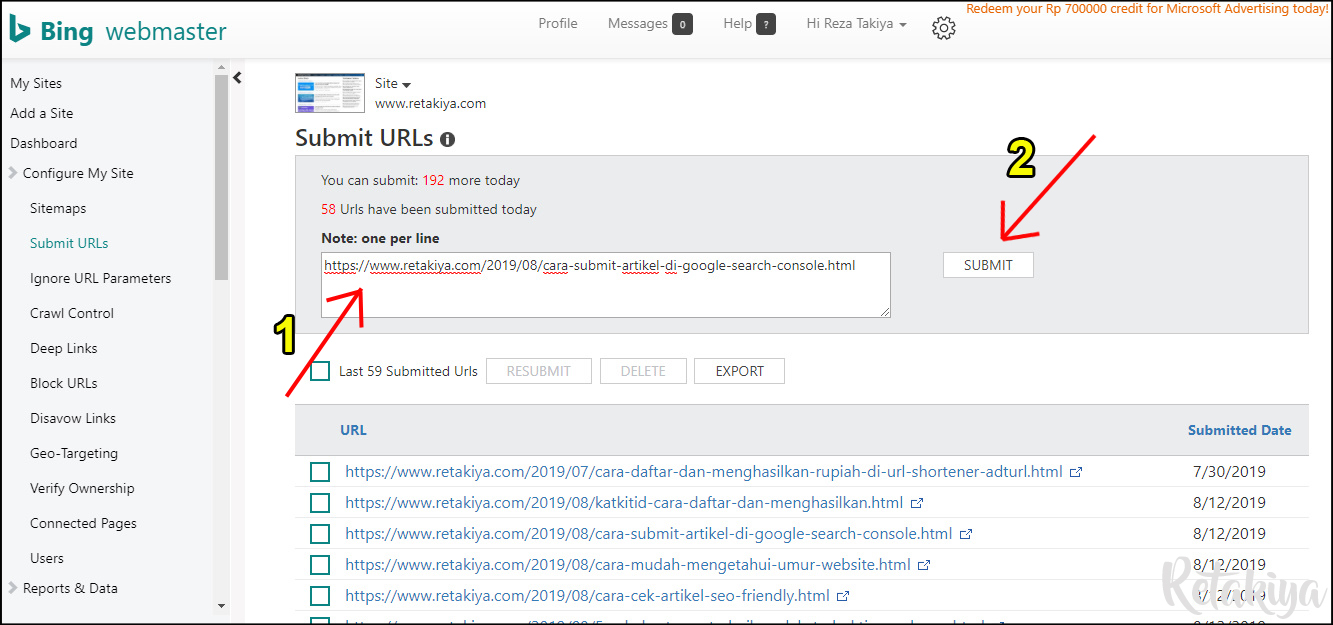
Task: Click the retakiya site thumbnail
Action: 330,93
